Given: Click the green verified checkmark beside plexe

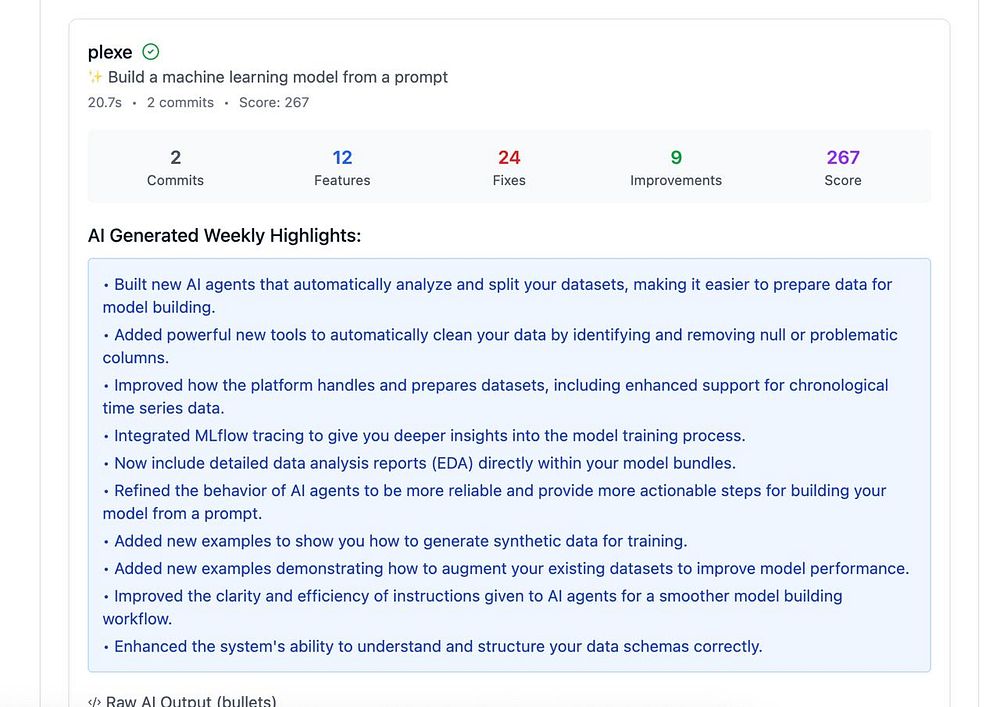Looking at the screenshot, I should click(151, 52).
